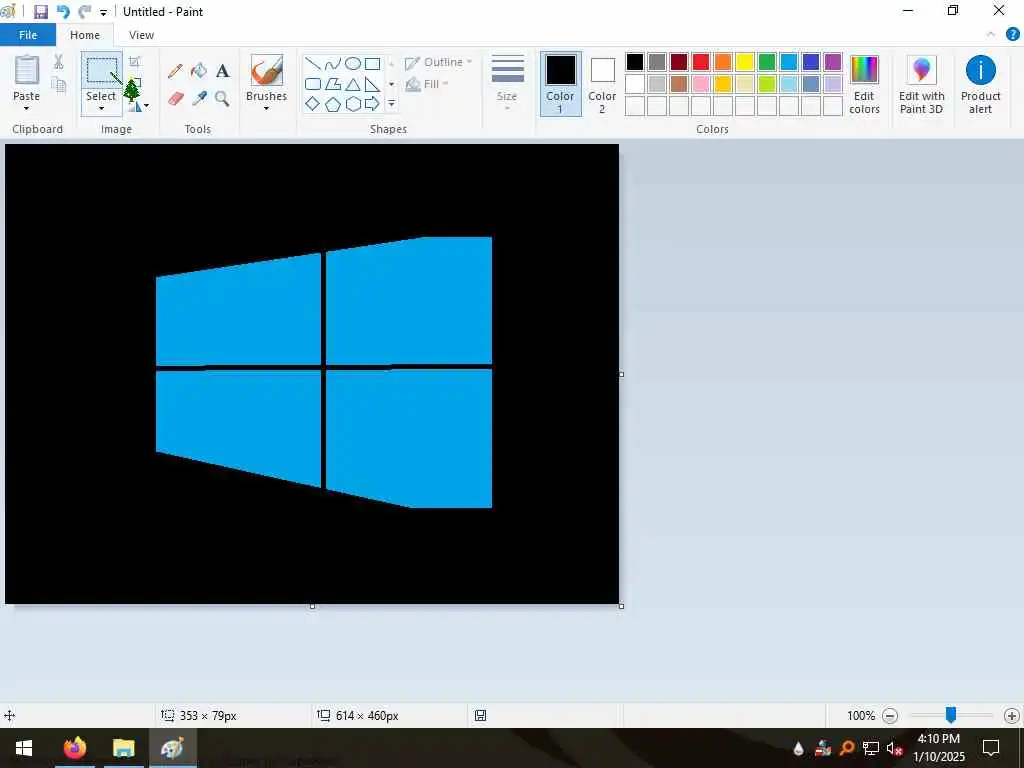Click the zoom out minus button
The image size is (1024, 768).
pyautogui.click(x=889, y=716)
